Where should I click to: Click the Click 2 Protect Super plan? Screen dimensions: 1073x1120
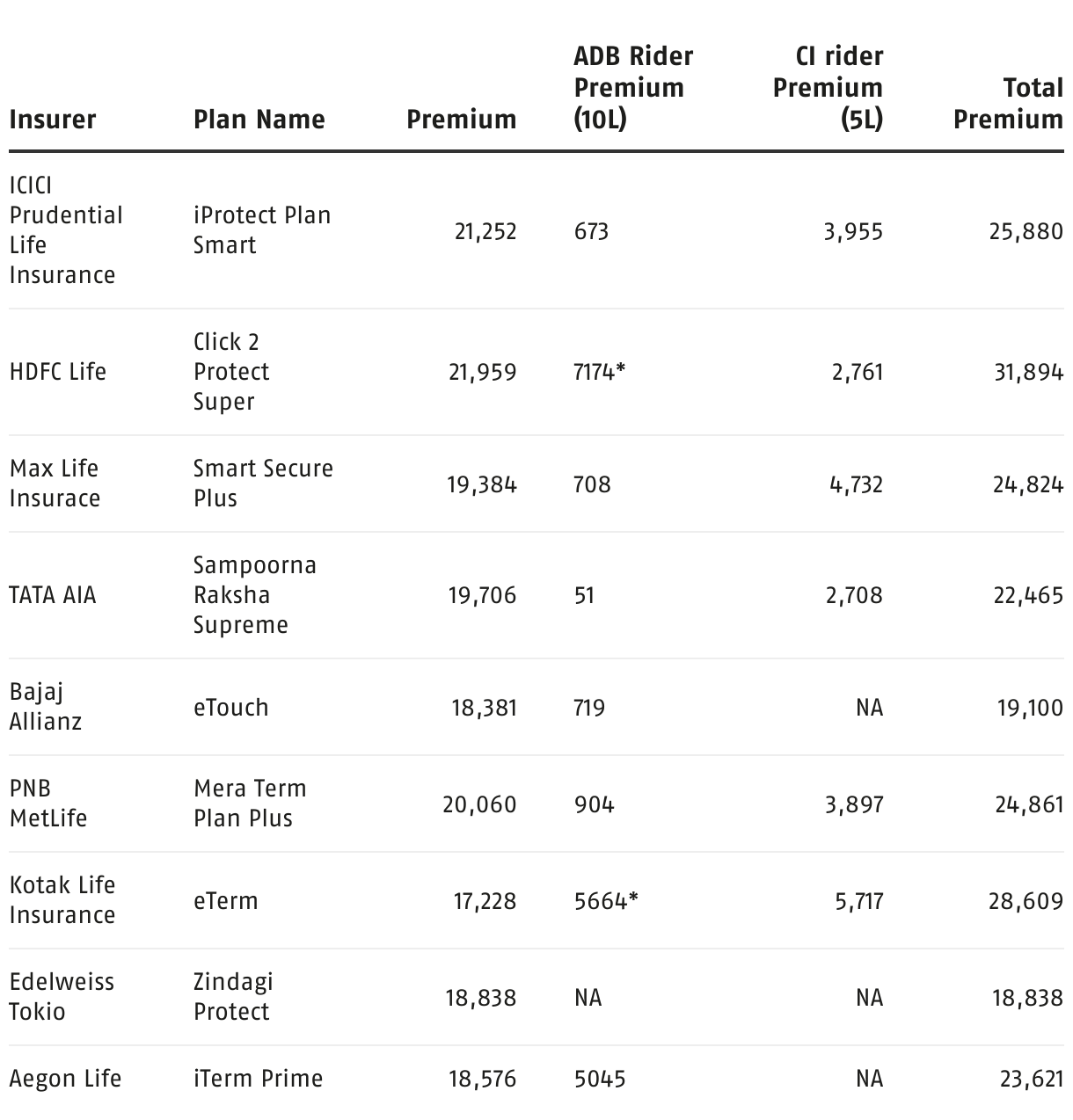(x=231, y=372)
